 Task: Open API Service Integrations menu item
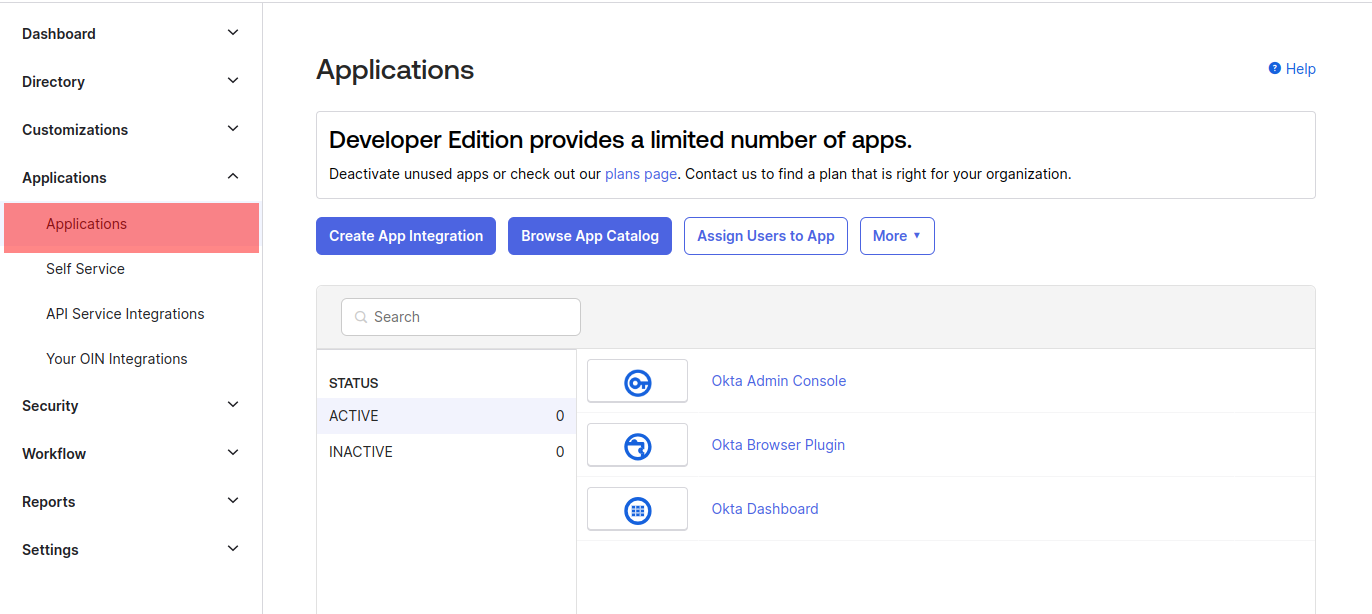click(125, 314)
